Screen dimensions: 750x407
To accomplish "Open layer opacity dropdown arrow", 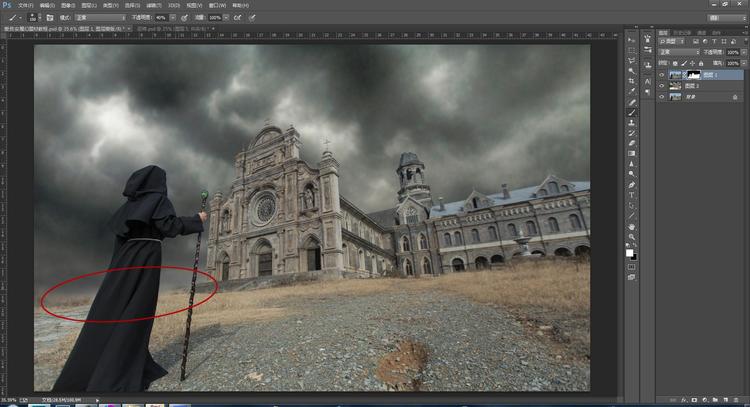I will [744, 52].
